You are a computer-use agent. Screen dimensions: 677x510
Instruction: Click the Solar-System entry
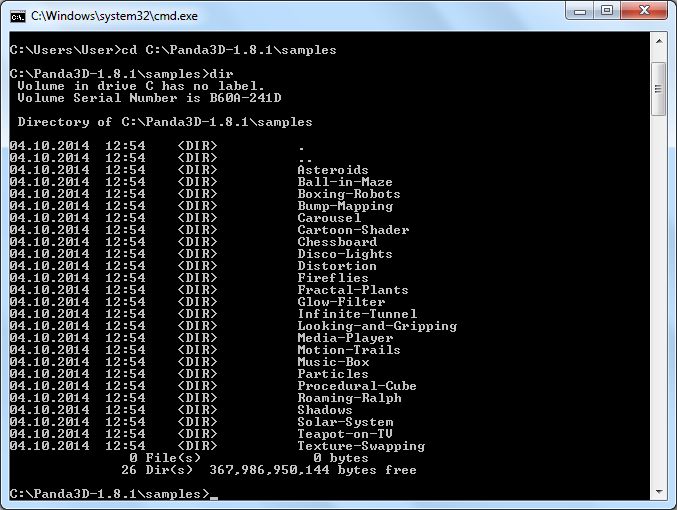345,422
